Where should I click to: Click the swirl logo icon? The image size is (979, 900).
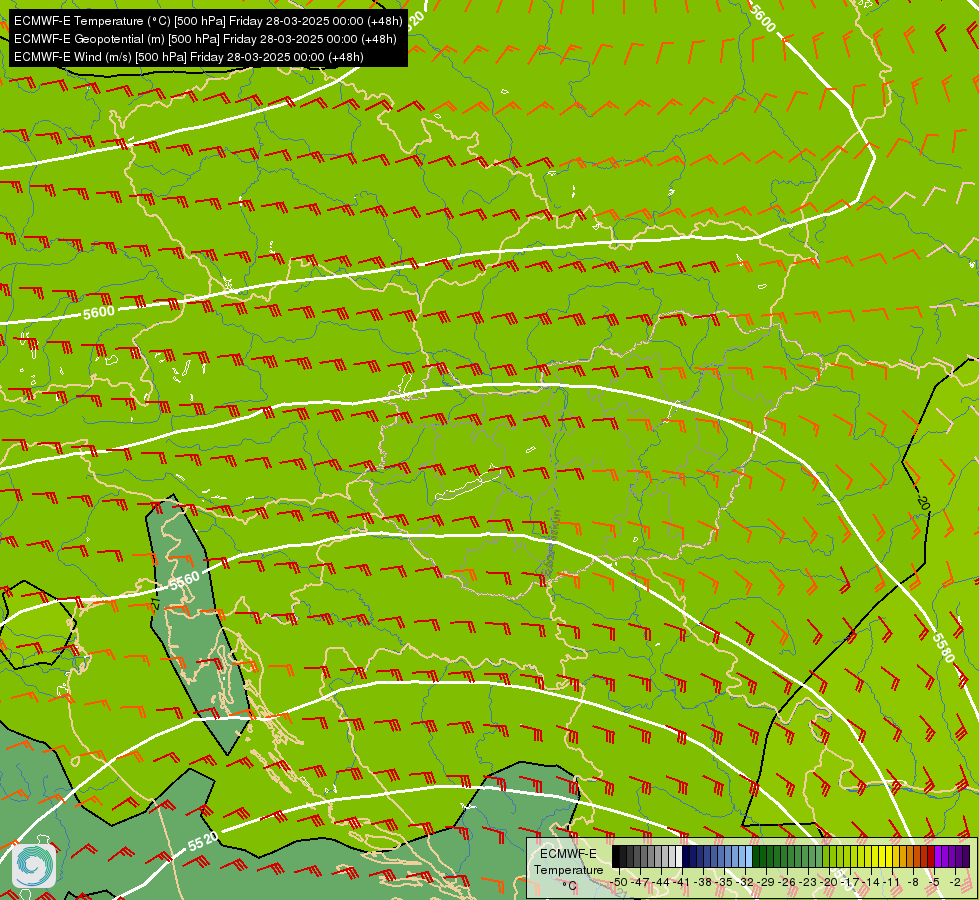34,866
